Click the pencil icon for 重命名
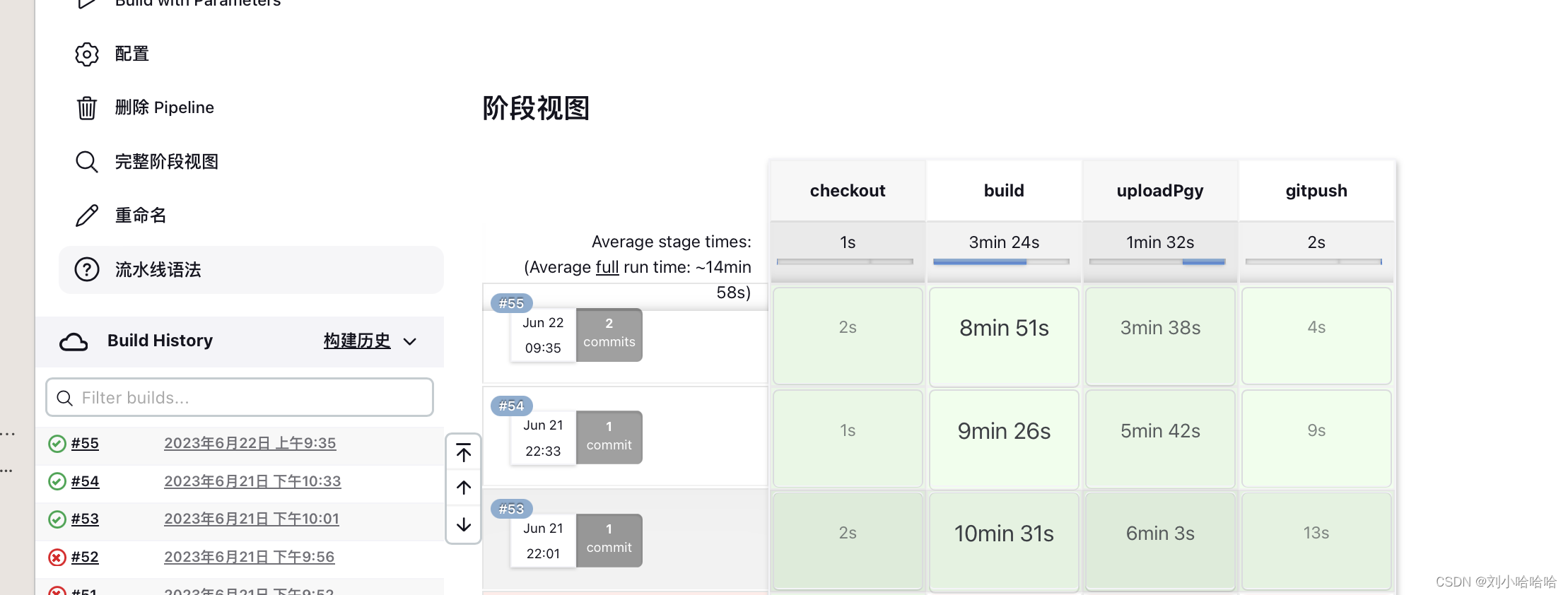The image size is (1568, 595). coord(87,216)
